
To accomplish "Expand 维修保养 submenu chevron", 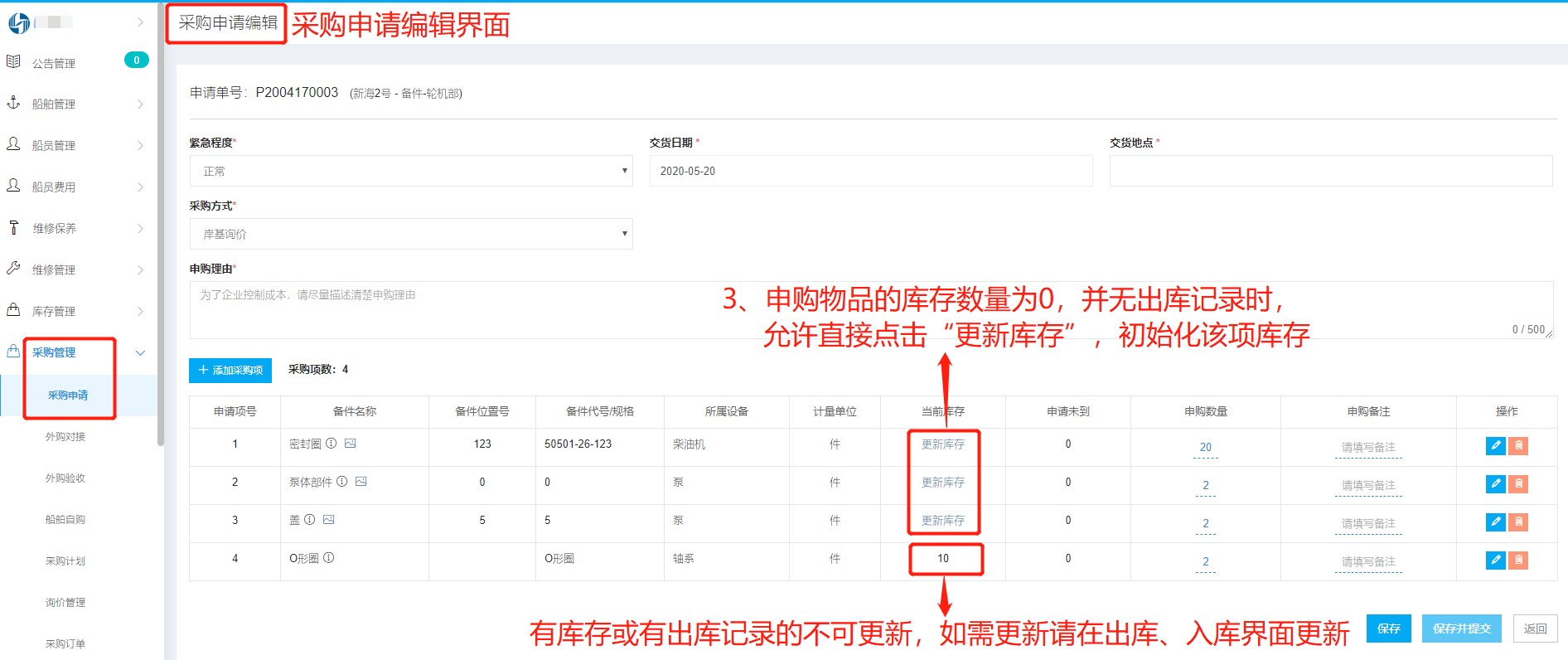I will 140,228.
